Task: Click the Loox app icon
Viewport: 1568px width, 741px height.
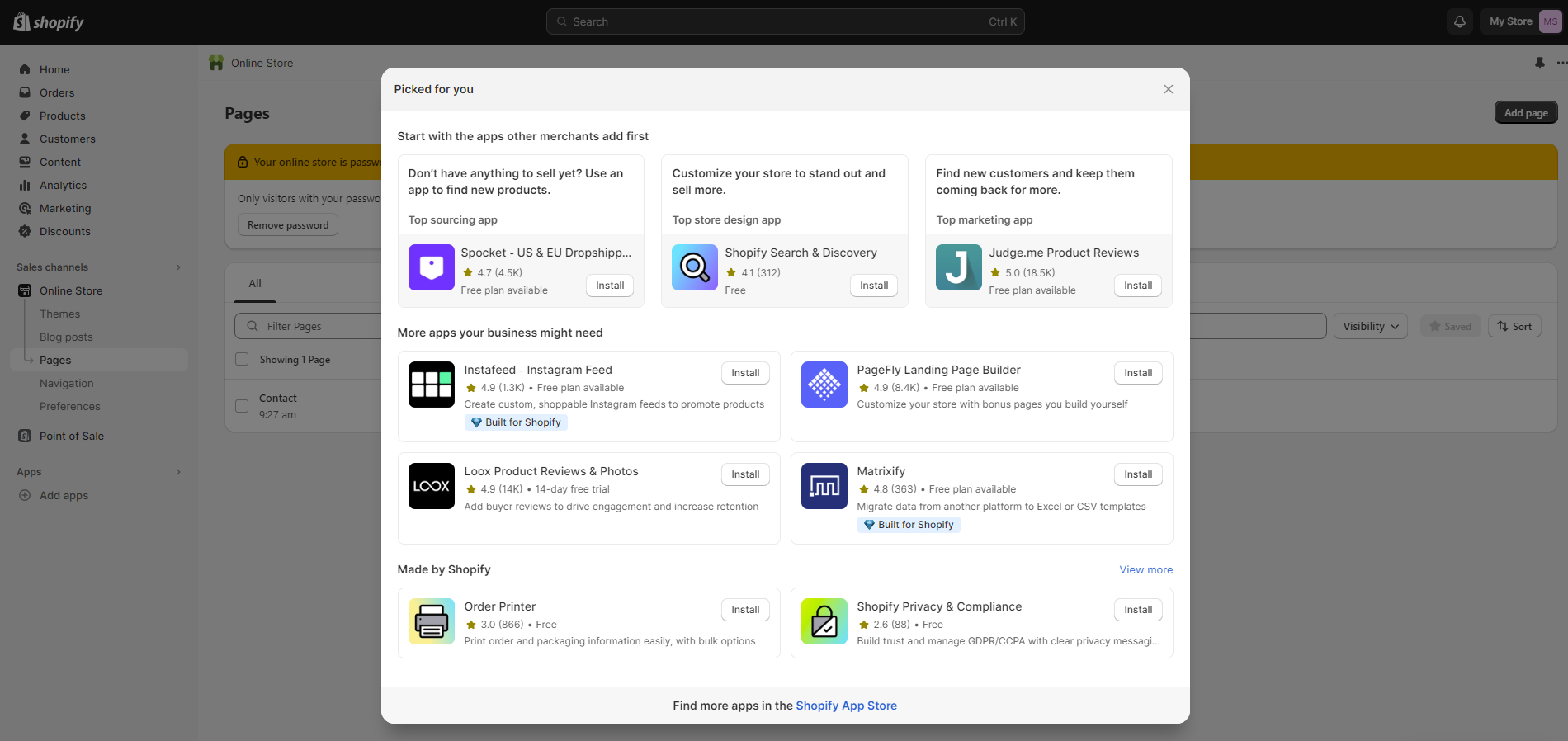Action: pyautogui.click(x=432, y=486)
